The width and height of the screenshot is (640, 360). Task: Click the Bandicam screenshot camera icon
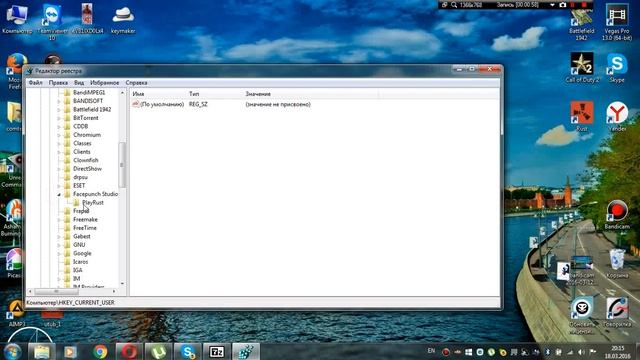[x=562, y=5]
